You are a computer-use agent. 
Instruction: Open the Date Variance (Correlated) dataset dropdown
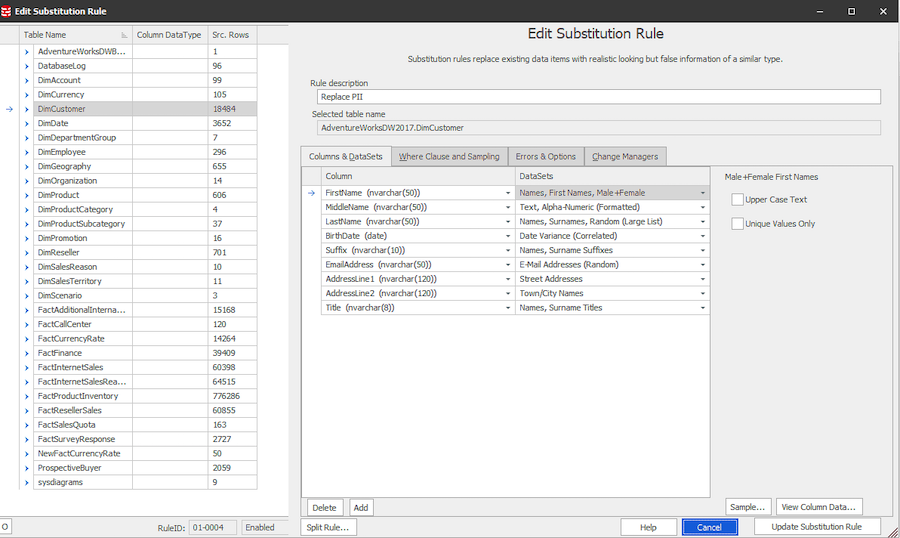pos(703,236)
